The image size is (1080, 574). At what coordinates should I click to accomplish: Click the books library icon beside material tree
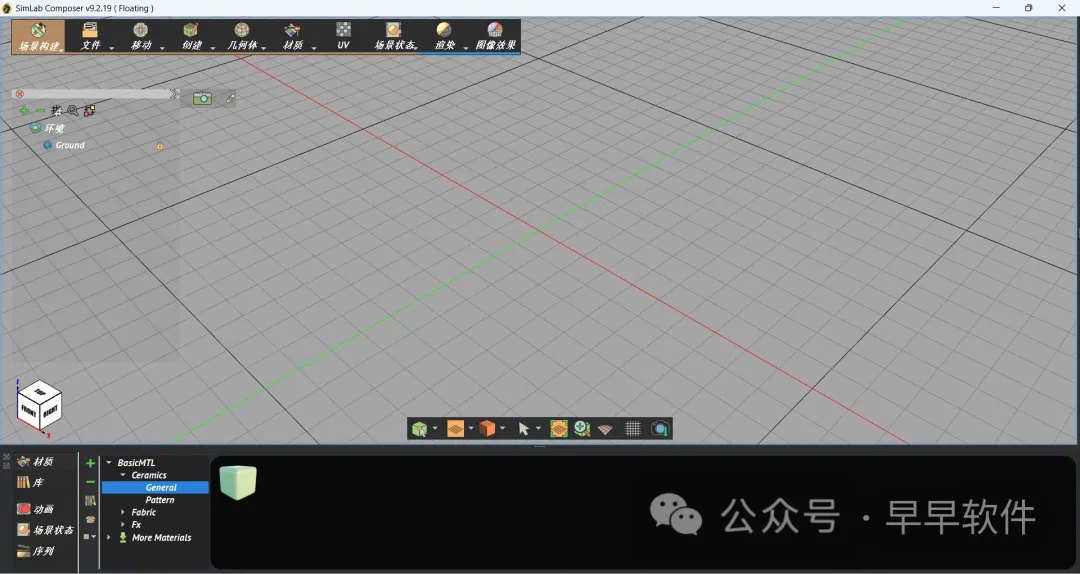click(90, 500)
